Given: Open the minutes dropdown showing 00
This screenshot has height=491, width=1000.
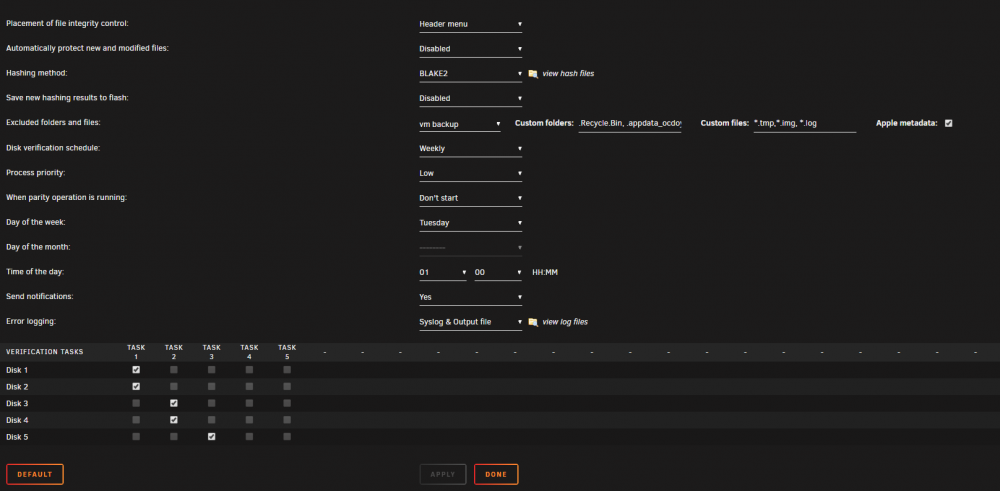Looking at the screenshot, I should [498, 273].
